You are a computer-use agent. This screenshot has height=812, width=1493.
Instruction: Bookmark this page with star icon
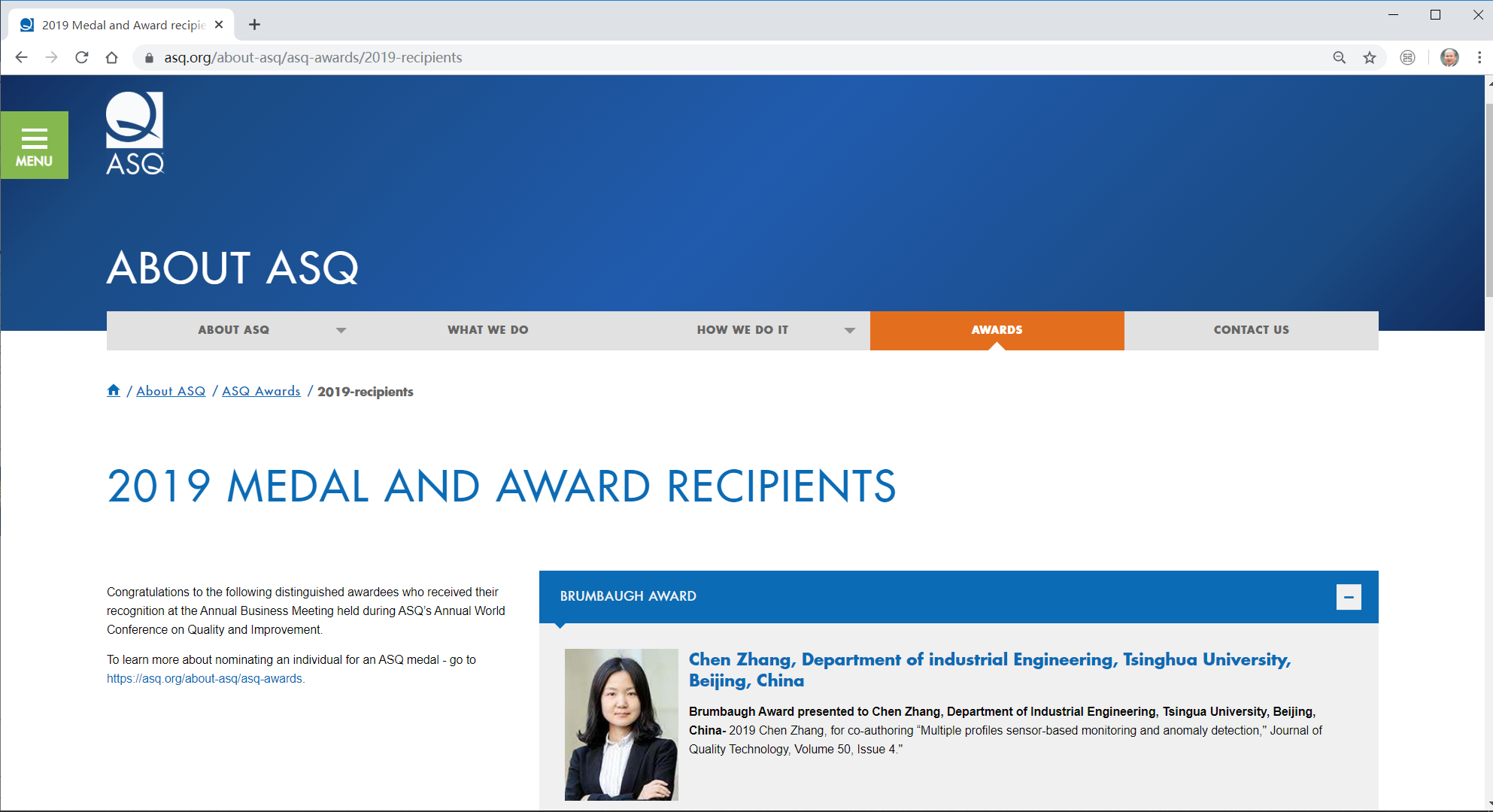pyautogui.click(x=1370, y=57)
